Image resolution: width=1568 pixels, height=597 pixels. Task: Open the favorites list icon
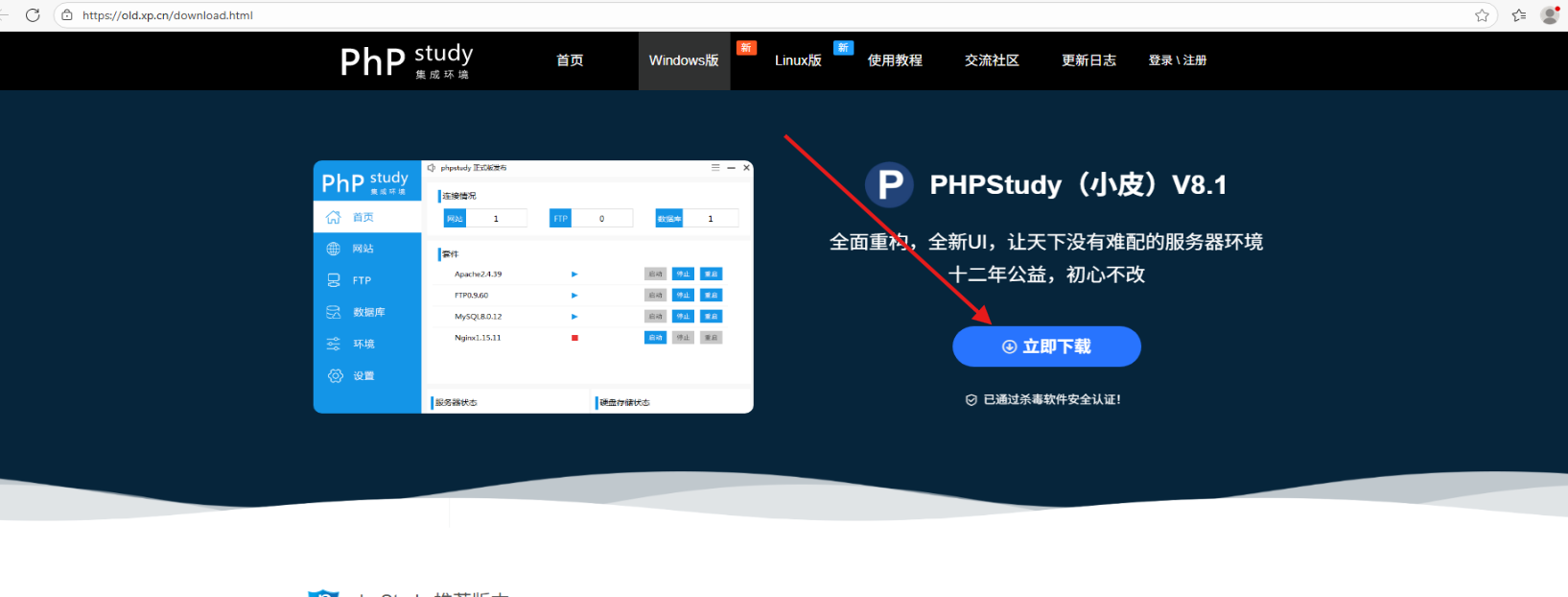click(1519, 15)
